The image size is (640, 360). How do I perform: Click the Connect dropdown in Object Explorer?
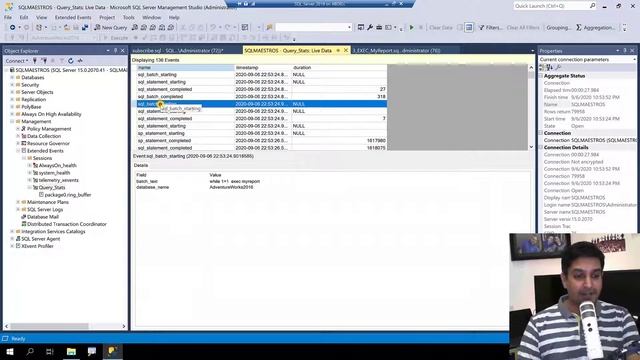click(x=17, y=60)
